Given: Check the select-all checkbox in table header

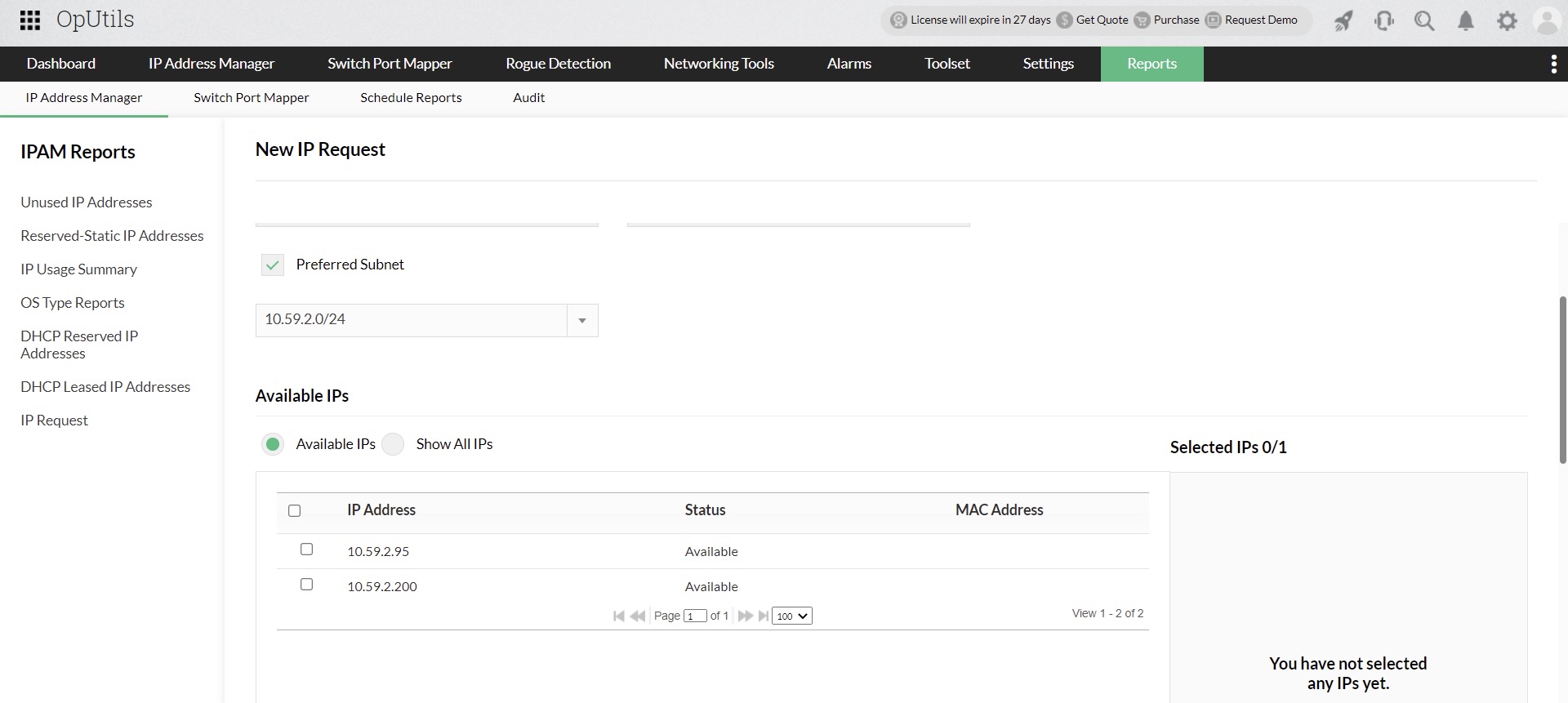Looking at the screenshot, I should 295,511.
